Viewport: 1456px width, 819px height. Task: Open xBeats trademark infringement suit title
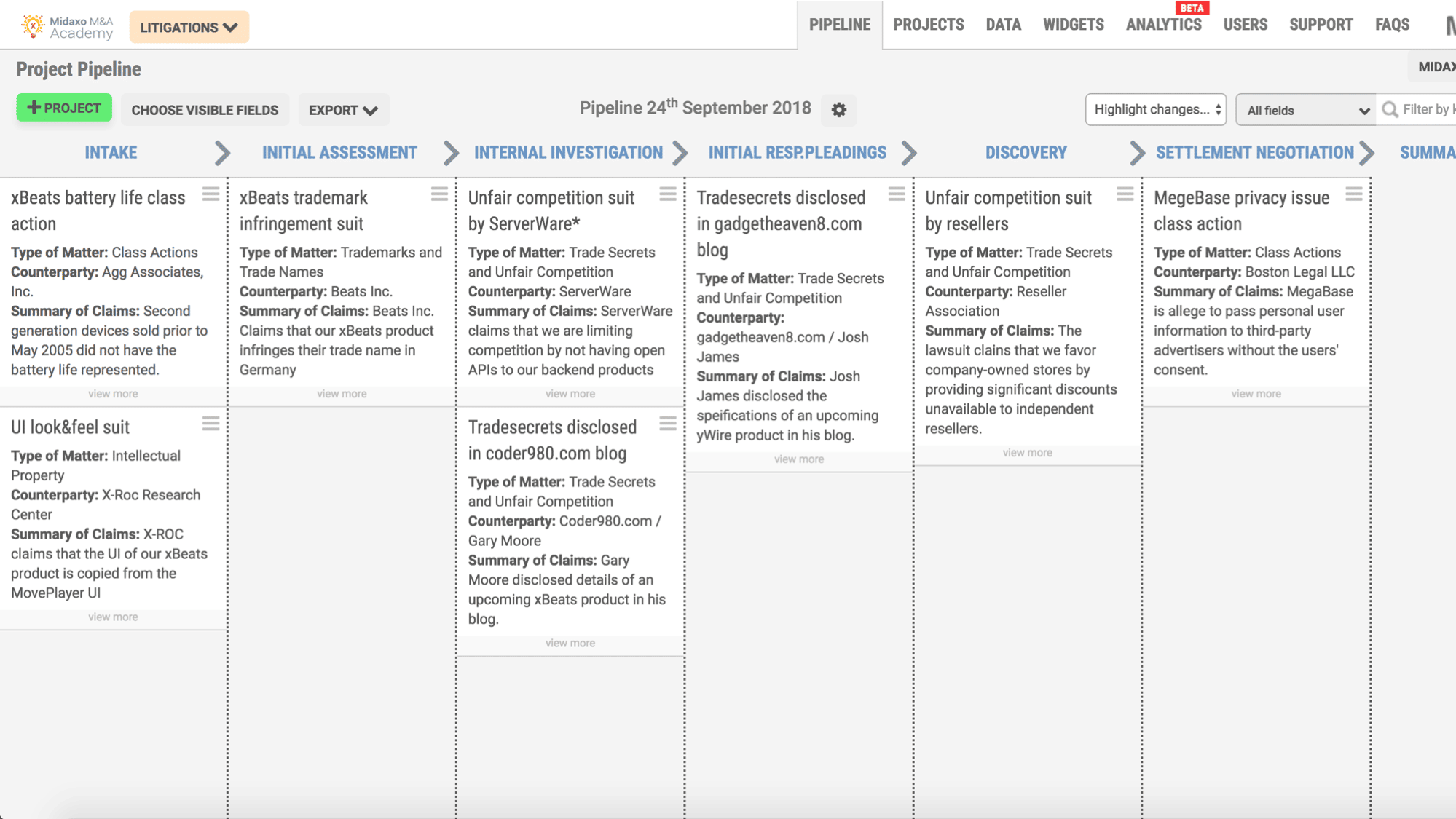[x=304, y=210]
